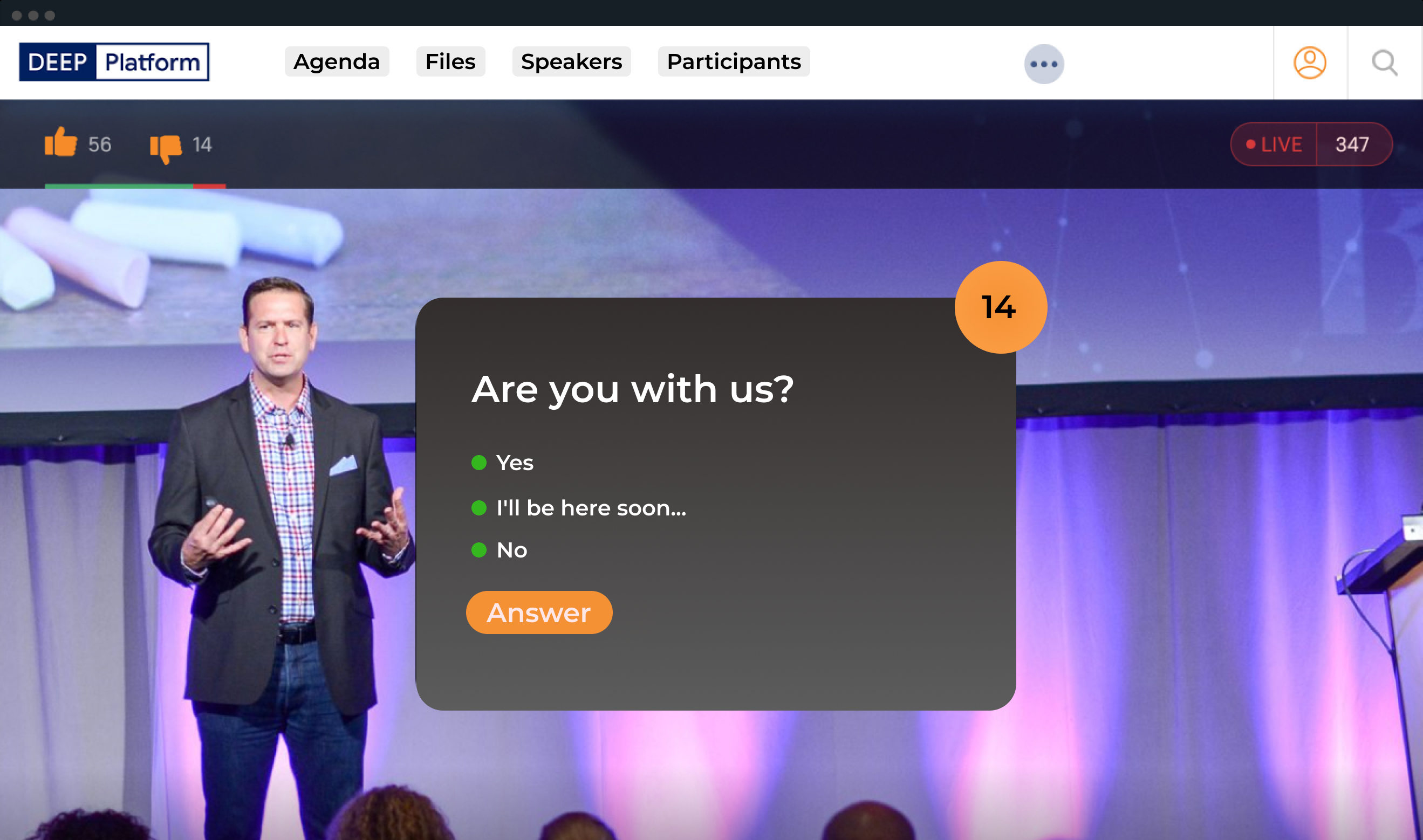The height and width of the screenshot is (840, 1423).
Task: Click the green-red like ratio bar
Action: pyautogui.click(x=135, y=185)
